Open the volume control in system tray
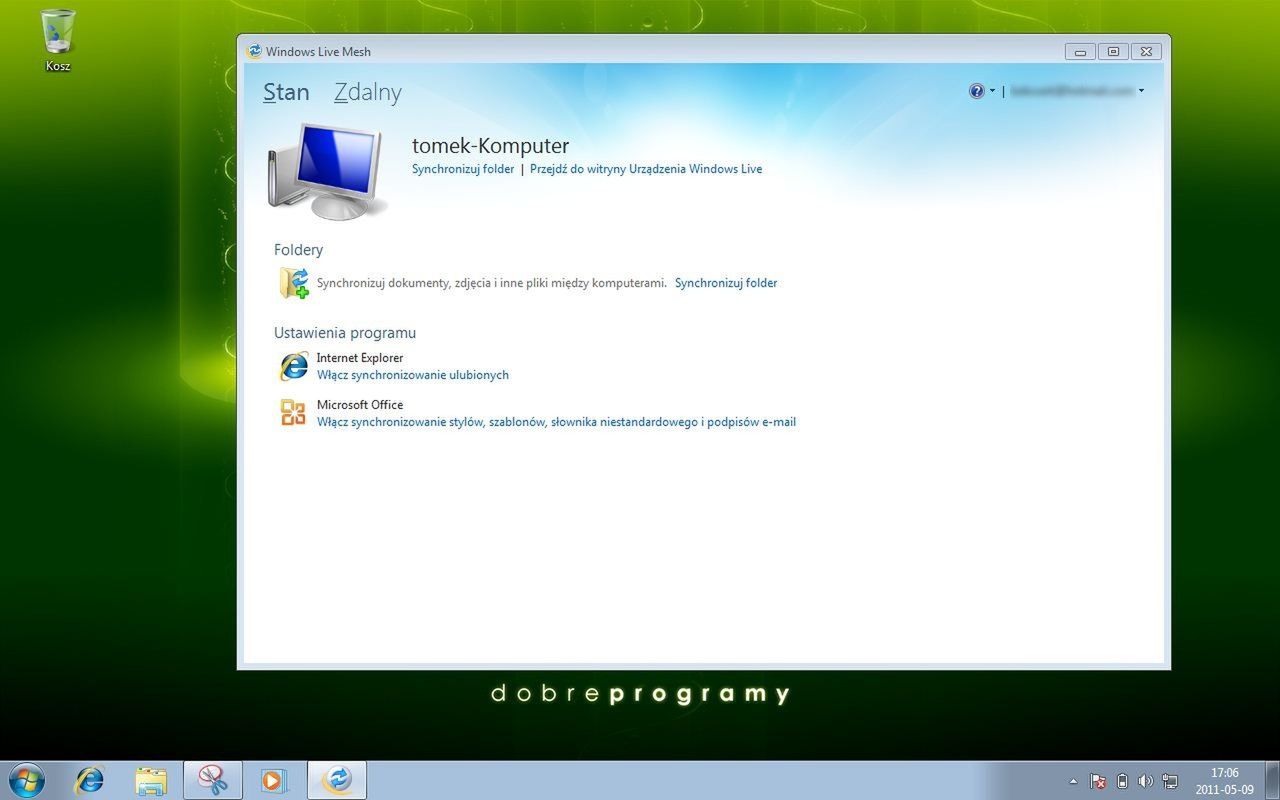 tap(1145, 781)
